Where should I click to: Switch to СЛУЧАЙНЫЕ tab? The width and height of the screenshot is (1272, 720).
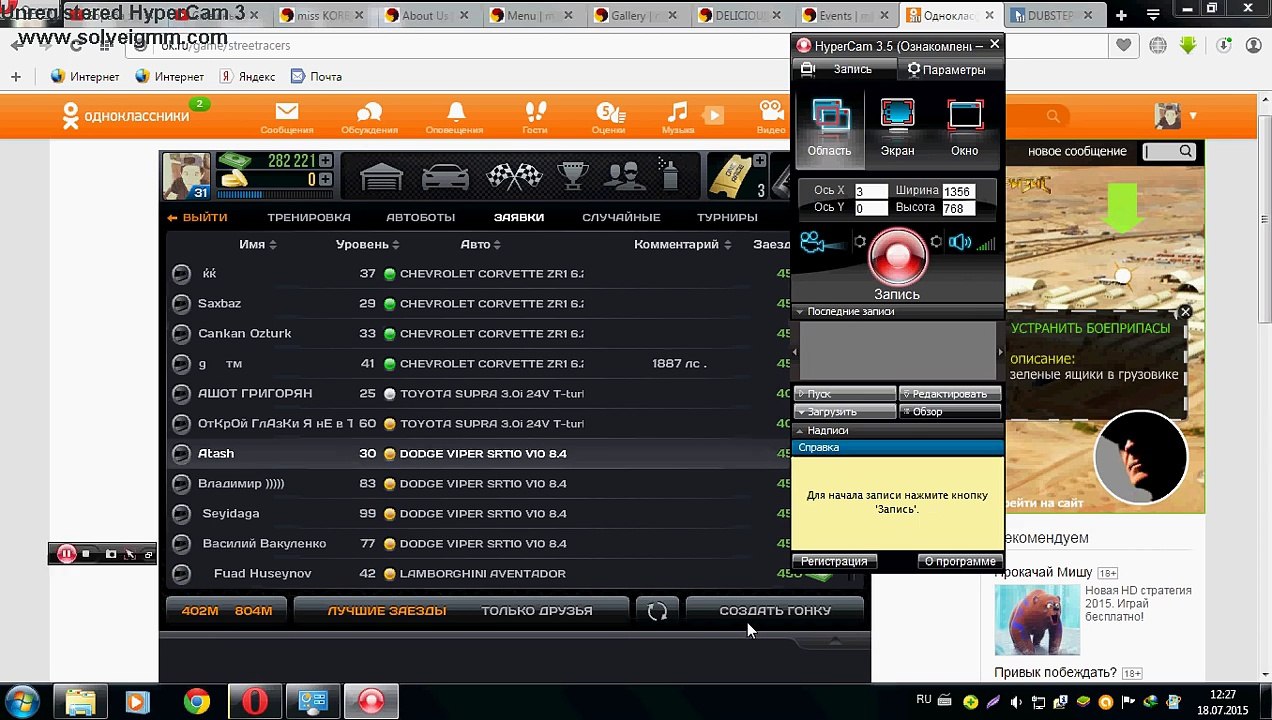click(621, 217)
